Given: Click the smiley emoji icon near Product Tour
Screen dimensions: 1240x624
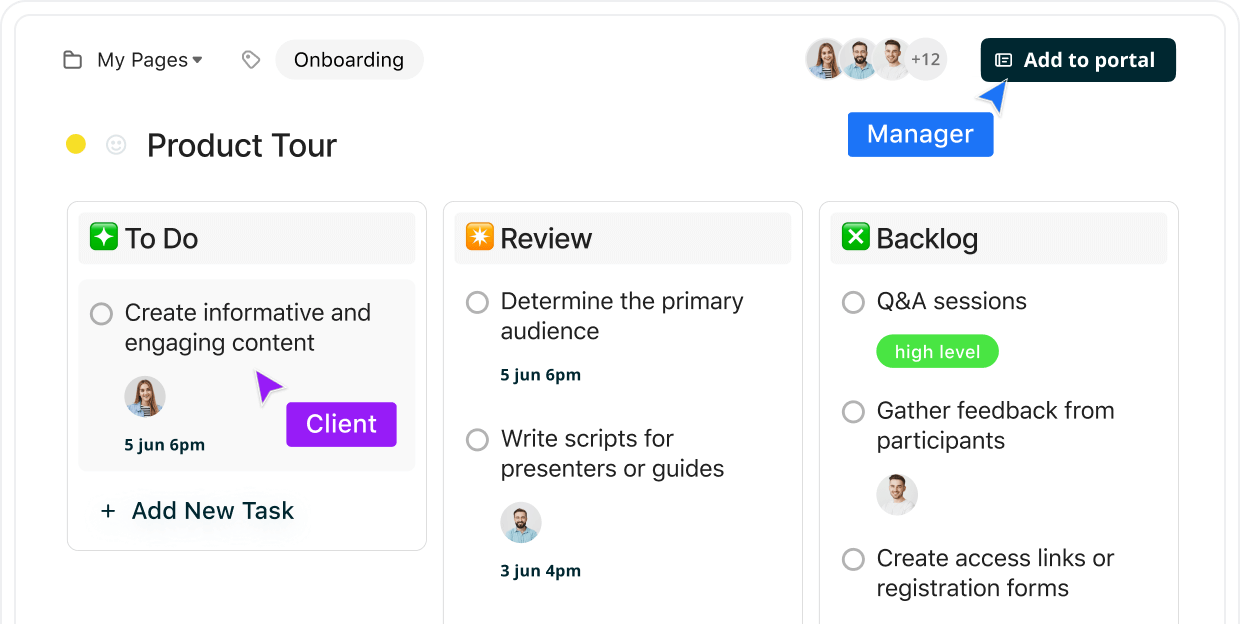Looking at the screenshot, I should 116,145.
